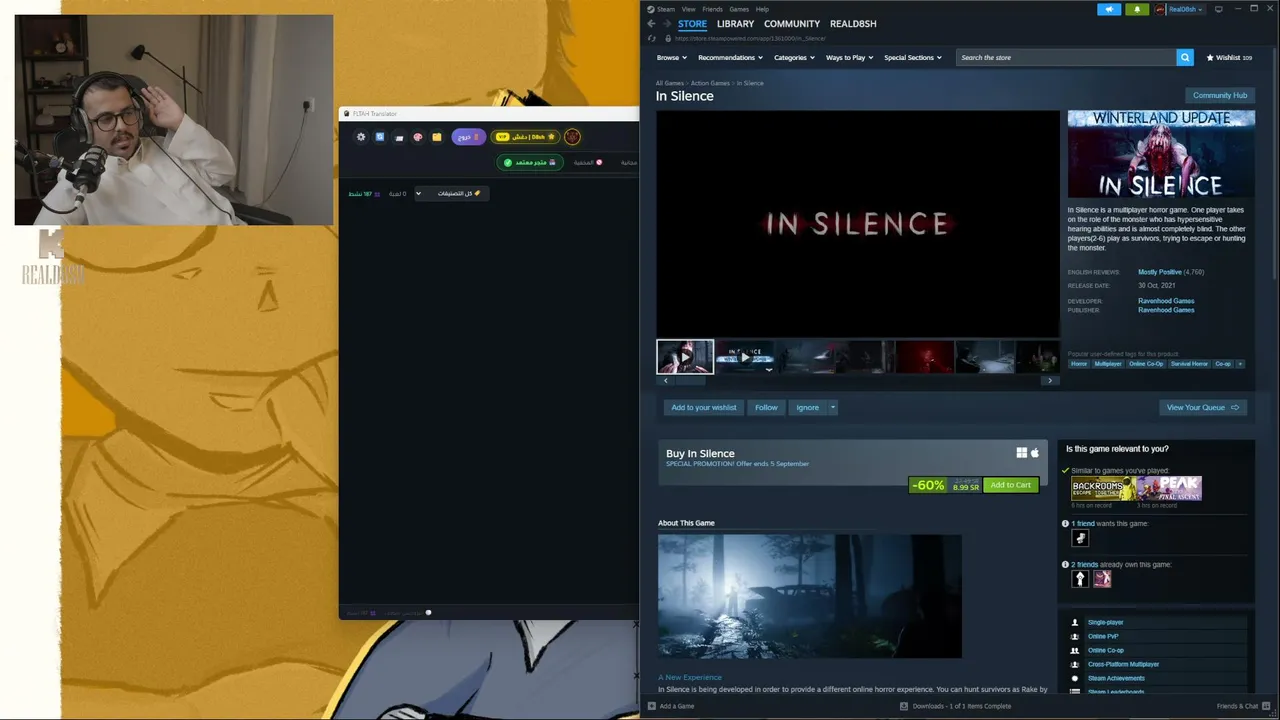Screen dimensions: 1280x720
Task: Open settings gear in FLTAH Translator
Action: click(361, 137)
